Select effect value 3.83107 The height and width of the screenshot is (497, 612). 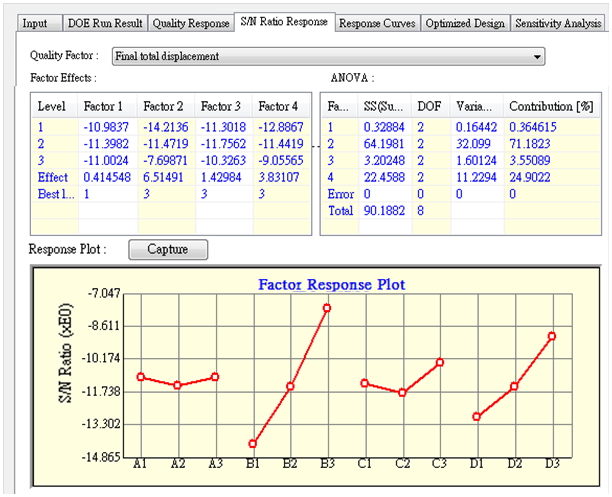point(279,178)
